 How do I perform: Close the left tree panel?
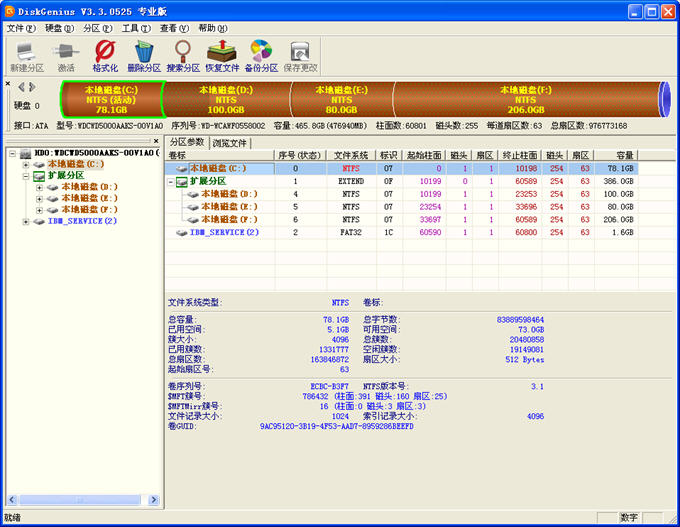point(155,141)
